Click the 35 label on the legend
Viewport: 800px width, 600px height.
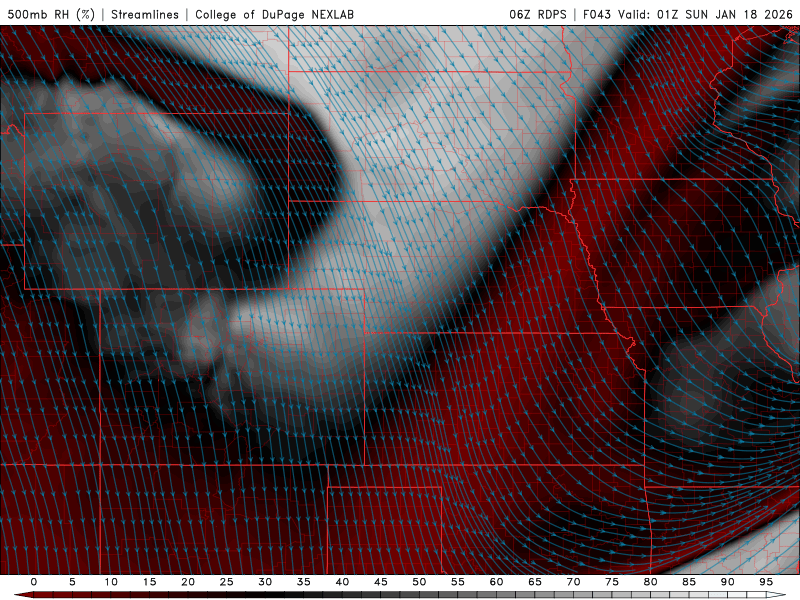pos(304,582)
